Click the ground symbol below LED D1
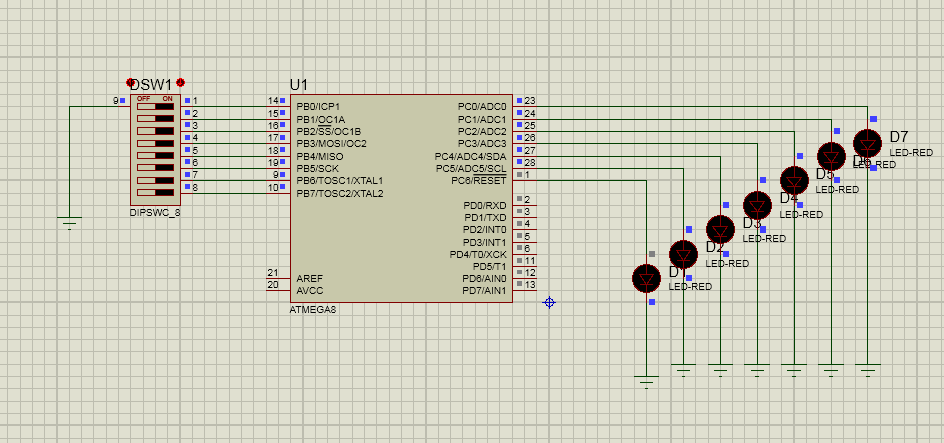 (647, 382)
